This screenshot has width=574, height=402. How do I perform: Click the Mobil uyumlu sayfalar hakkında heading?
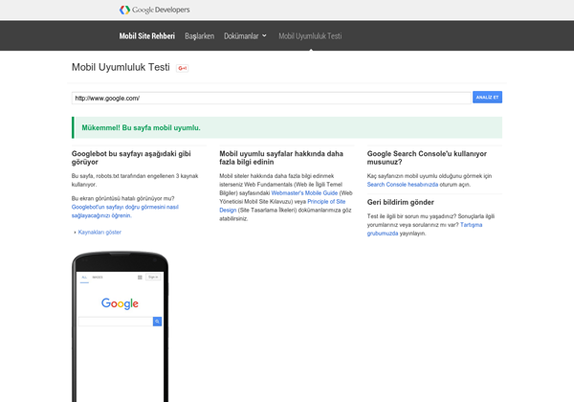click(x=281, y=158)
